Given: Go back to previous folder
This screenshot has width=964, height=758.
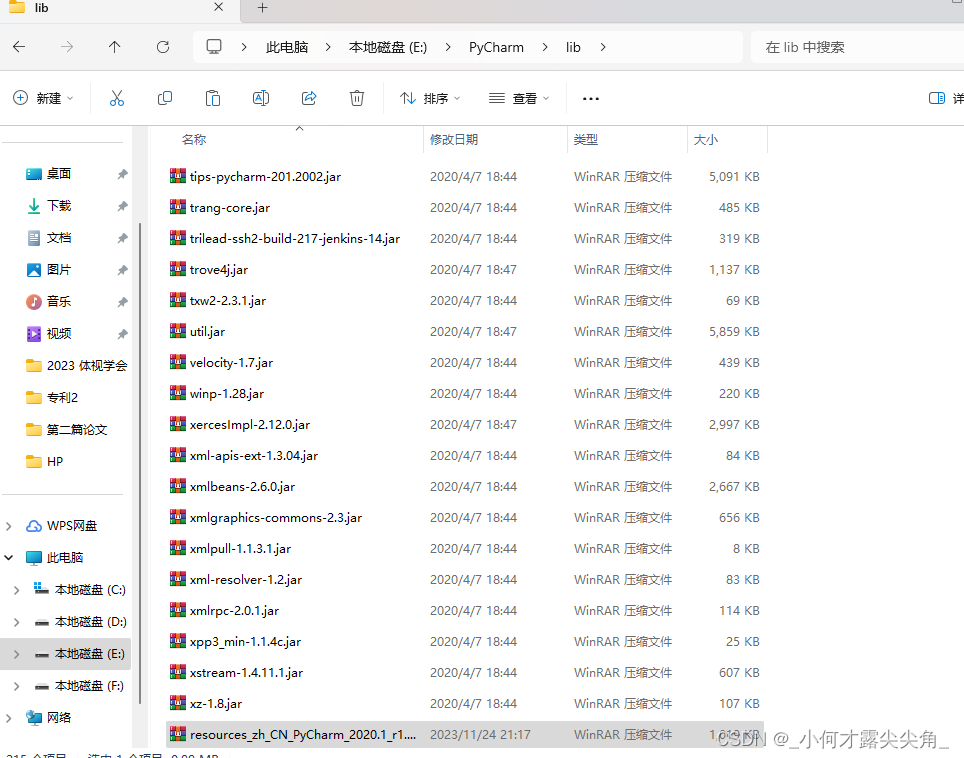Looking at the screenshot, I should (x=19, y=47).
